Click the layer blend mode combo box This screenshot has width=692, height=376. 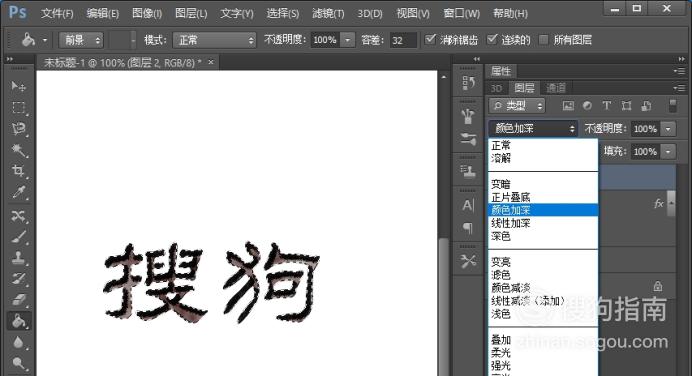coord(533,128)
